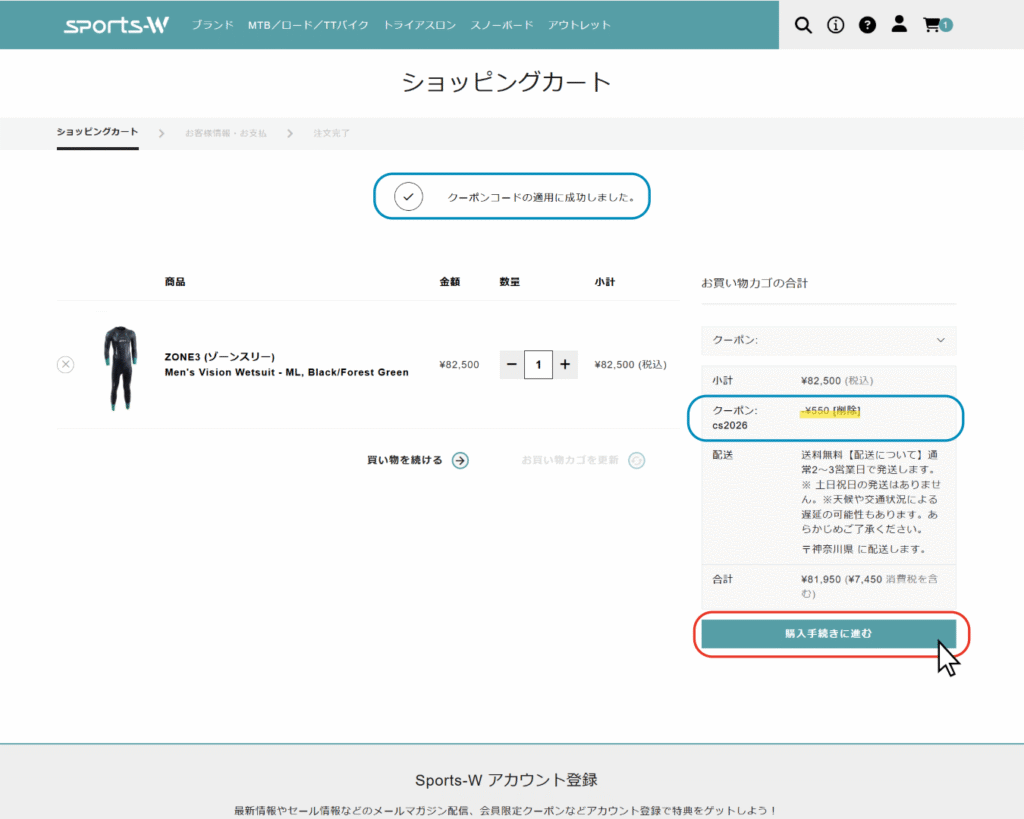Open the ブランド menu

[213, 25]
